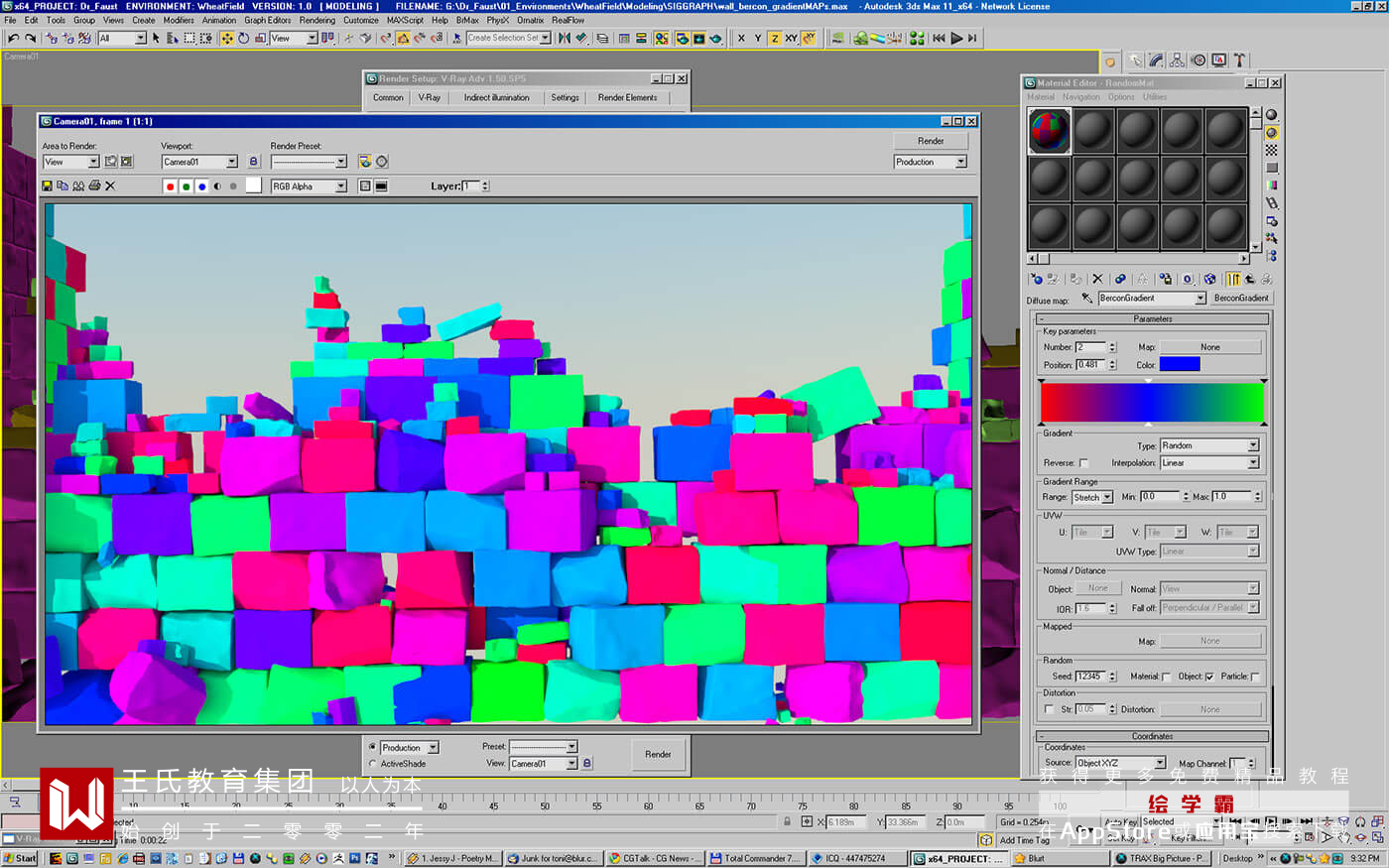1389x868 pixels.
Task: Switch to the V-Ray tab
Action: 429,97
